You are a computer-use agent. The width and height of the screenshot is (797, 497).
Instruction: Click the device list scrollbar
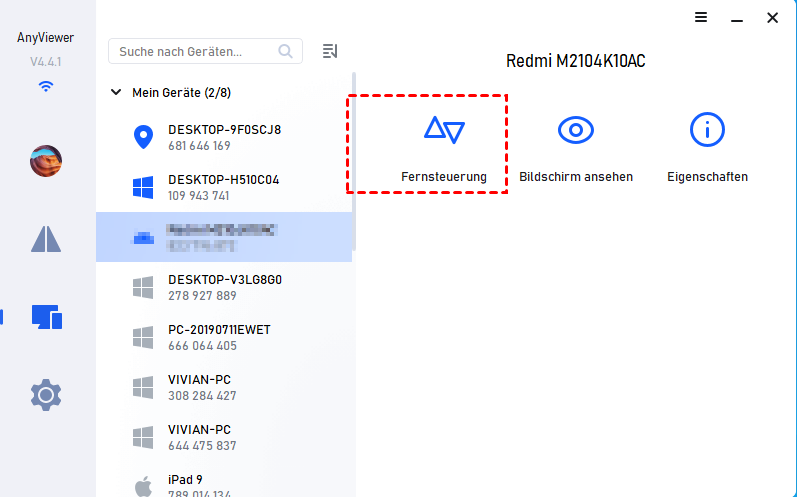pyautogui.click(x=354, y=162)
